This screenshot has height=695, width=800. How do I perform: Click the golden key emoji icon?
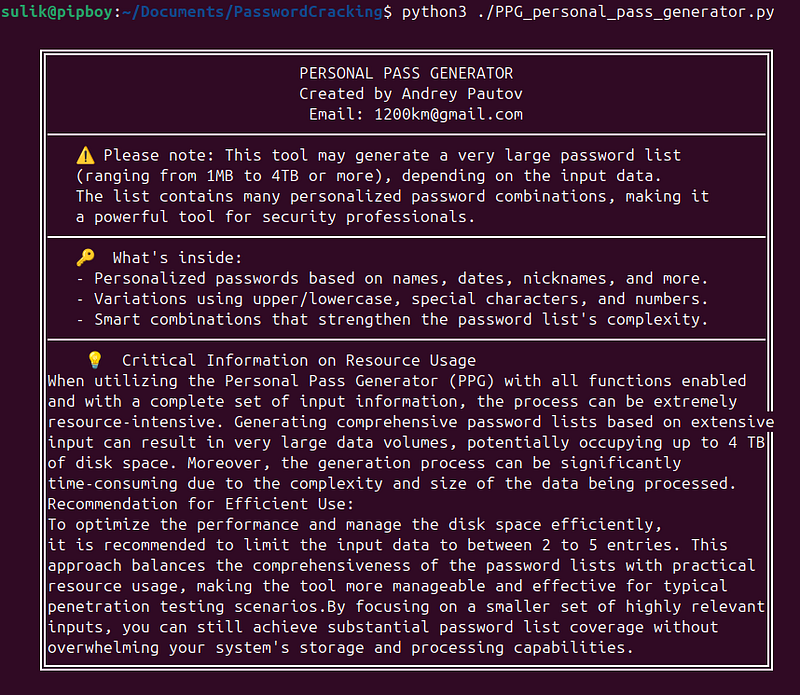85,257
